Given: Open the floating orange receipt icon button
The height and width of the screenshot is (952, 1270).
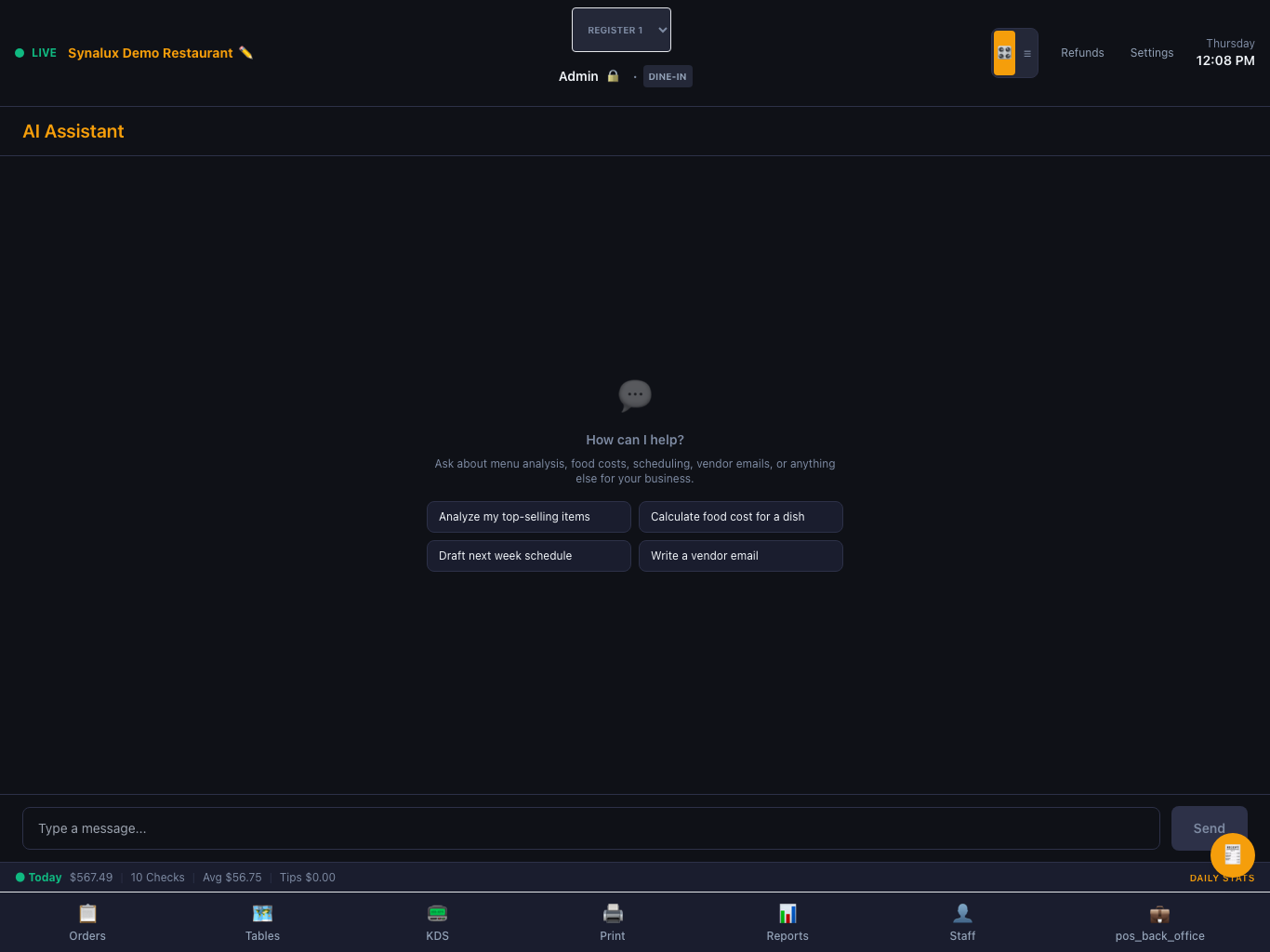Looking at the screenshot, I should (x=1233, y=855).
